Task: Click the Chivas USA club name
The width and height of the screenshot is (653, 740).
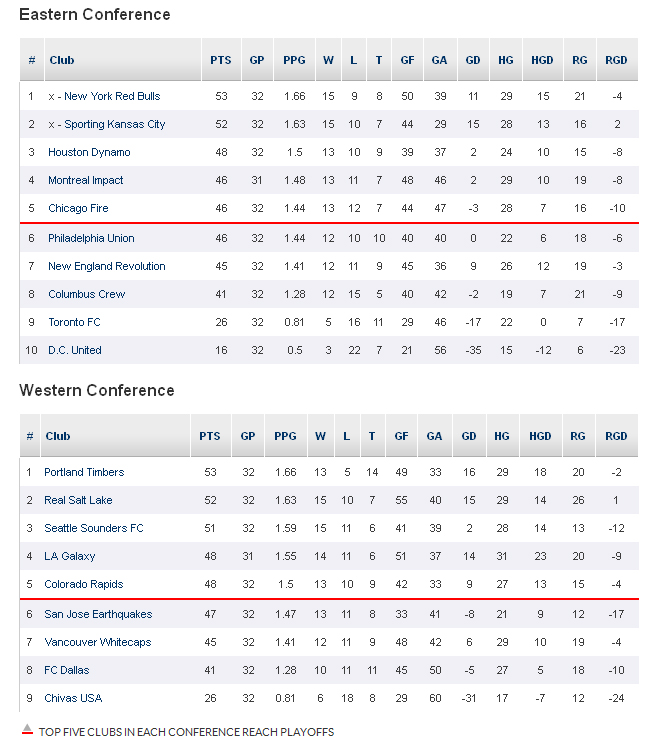Action: (x=73, y=698)
